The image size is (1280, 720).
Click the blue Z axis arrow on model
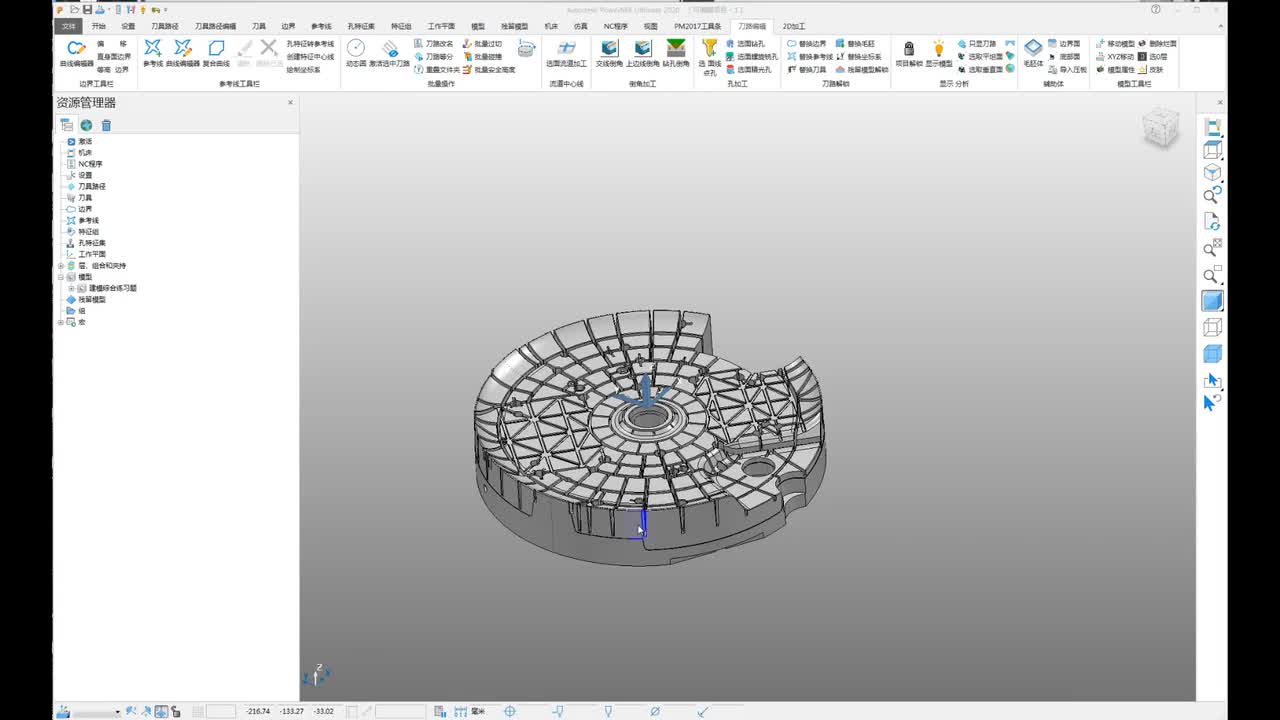click(x=646, y=388)
